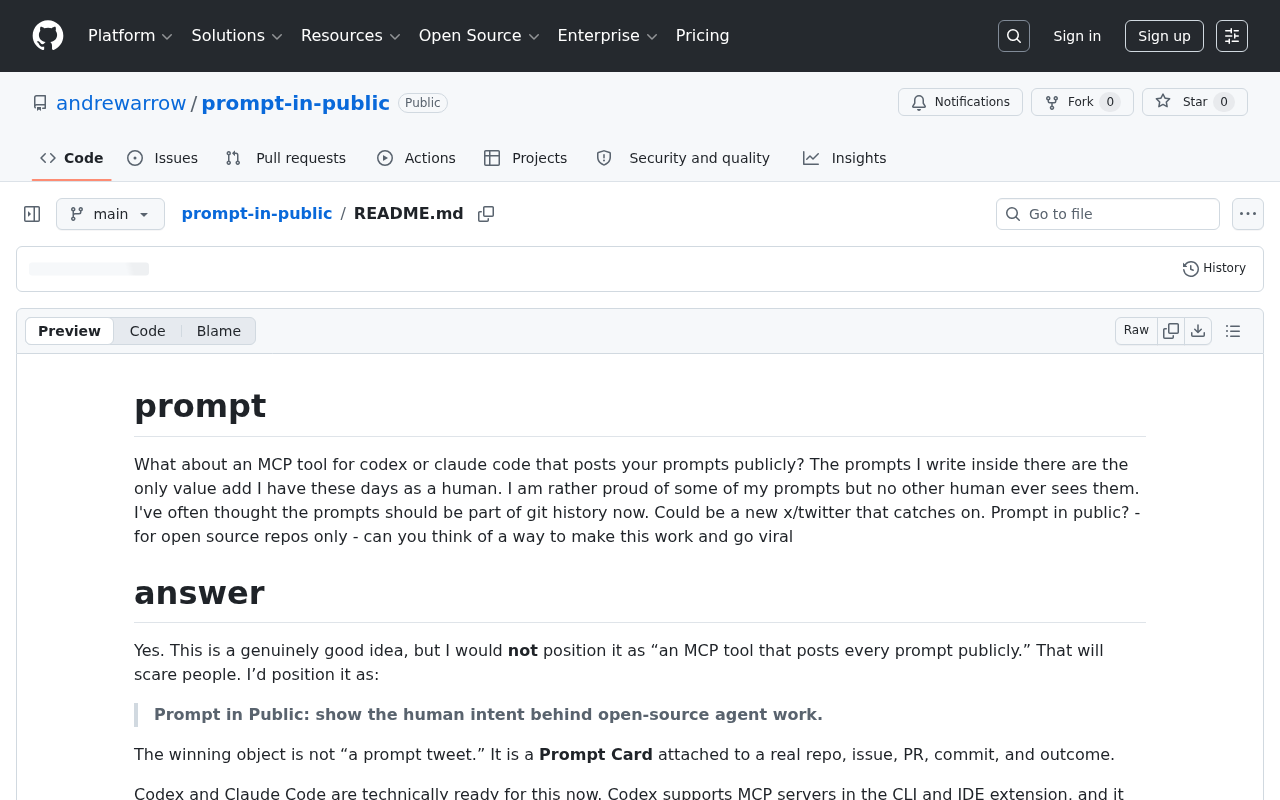Image resolution: width=1280 pixels, height=800 pixels.
Task: Collapse the file tree side panel icon
Action: click(32, 214)
